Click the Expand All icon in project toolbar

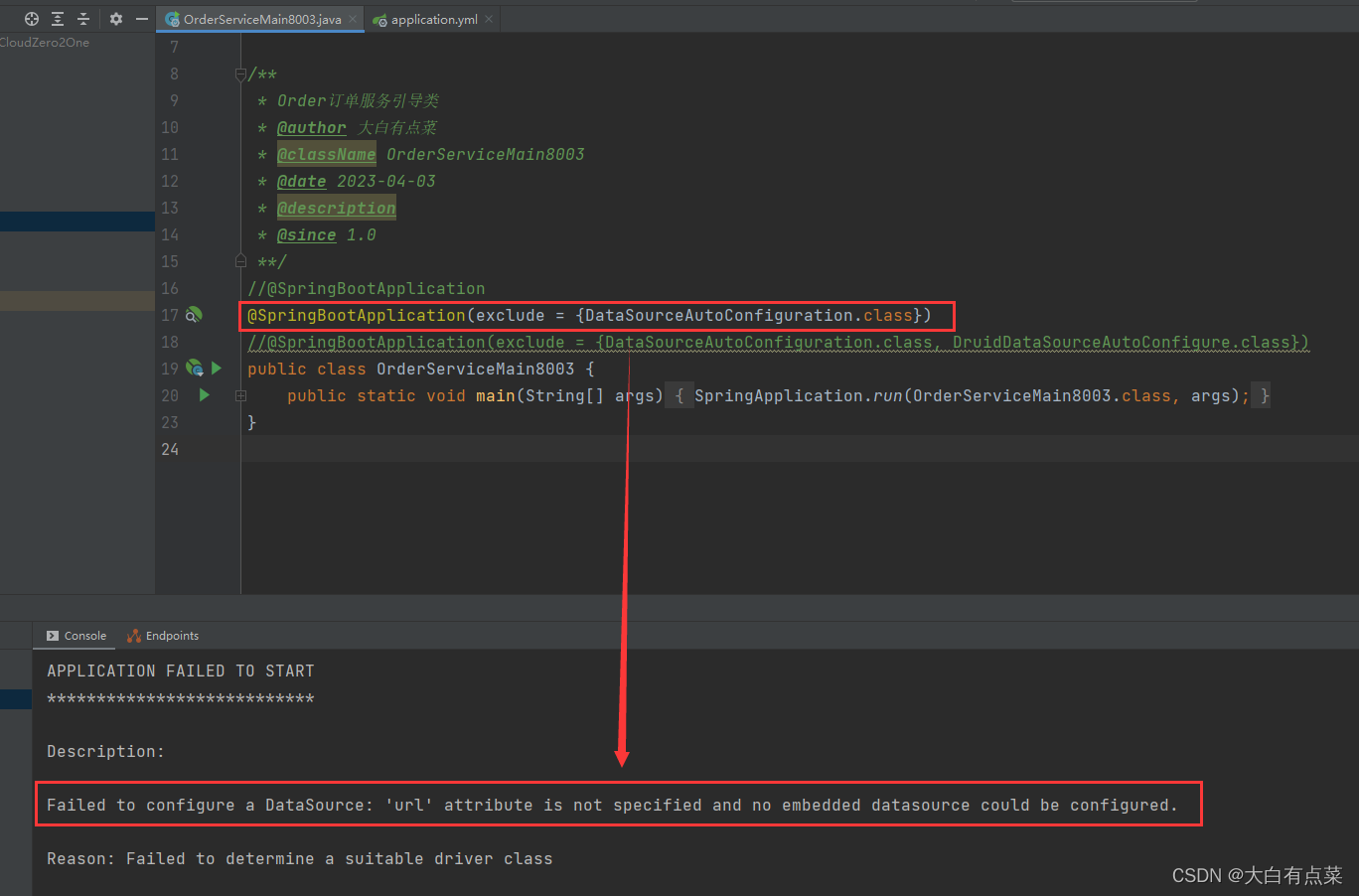(x=58, y=19)
